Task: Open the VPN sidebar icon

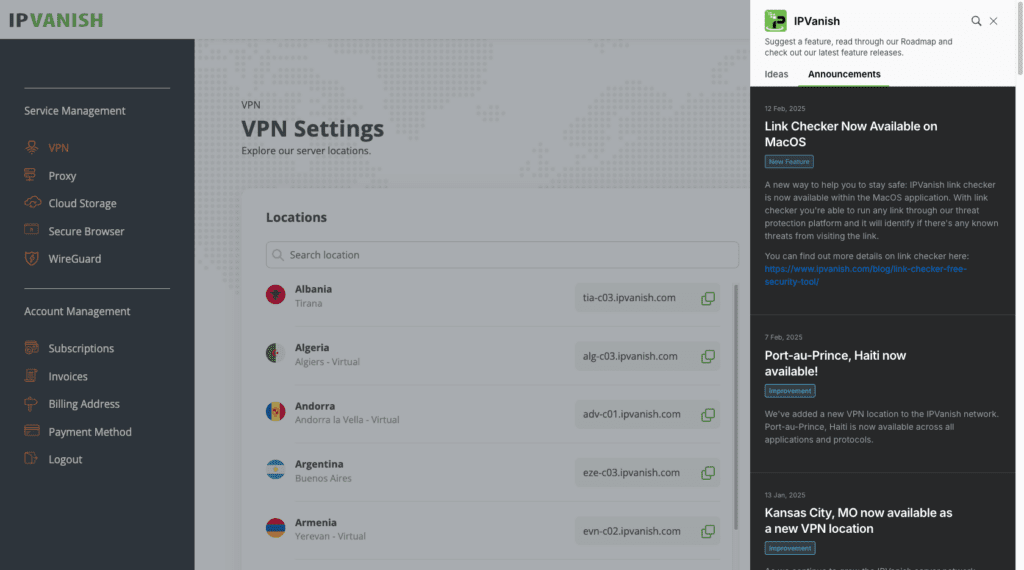Action: click(31, 147)
